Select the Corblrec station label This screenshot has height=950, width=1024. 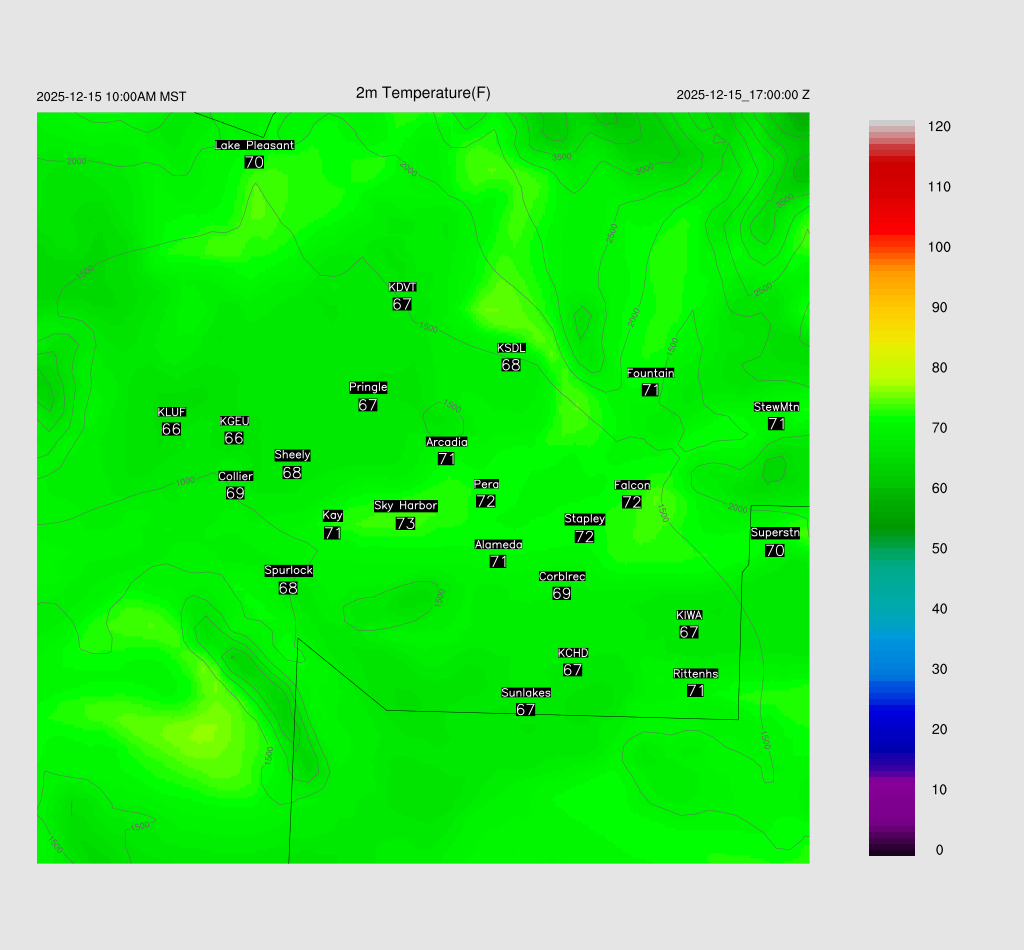562,577
